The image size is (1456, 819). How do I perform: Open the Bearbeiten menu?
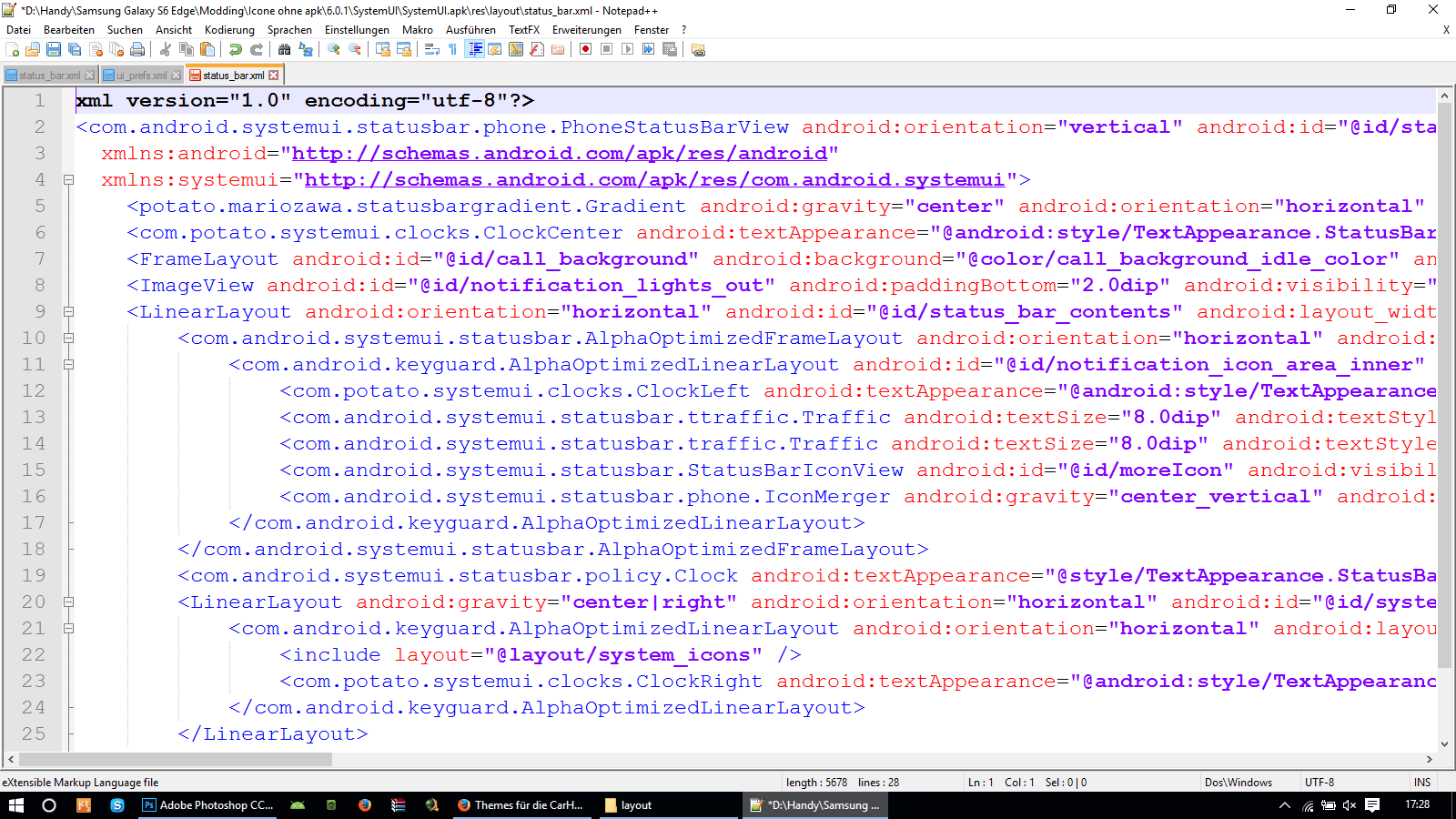pos(69,30)
